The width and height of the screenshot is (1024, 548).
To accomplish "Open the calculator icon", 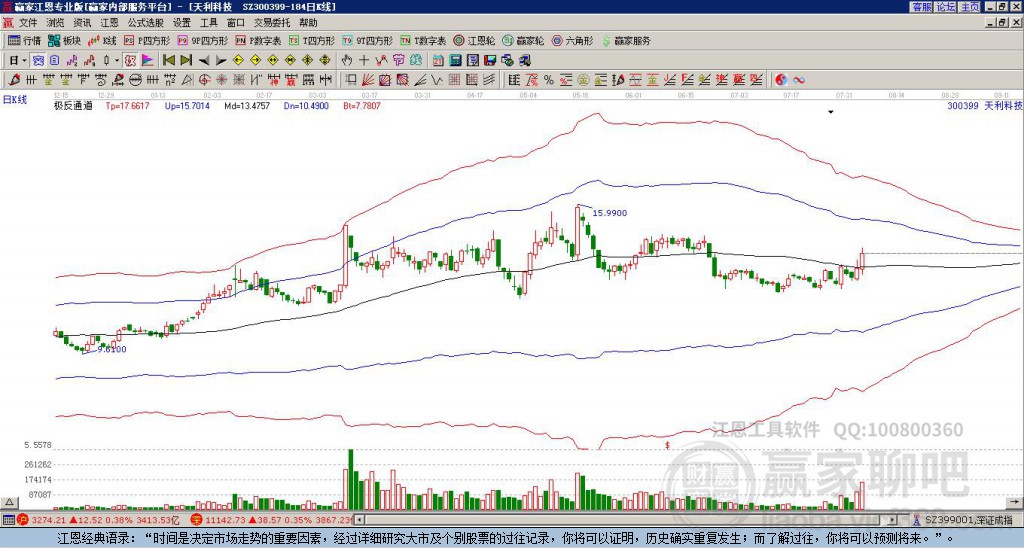I will (x=455, y=61).
